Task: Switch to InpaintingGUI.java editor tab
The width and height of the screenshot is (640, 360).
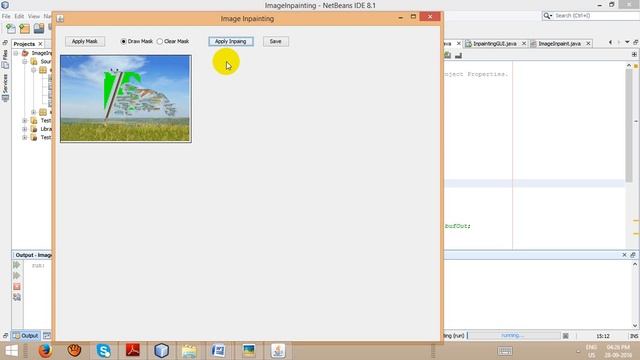Action: [495, 43]
